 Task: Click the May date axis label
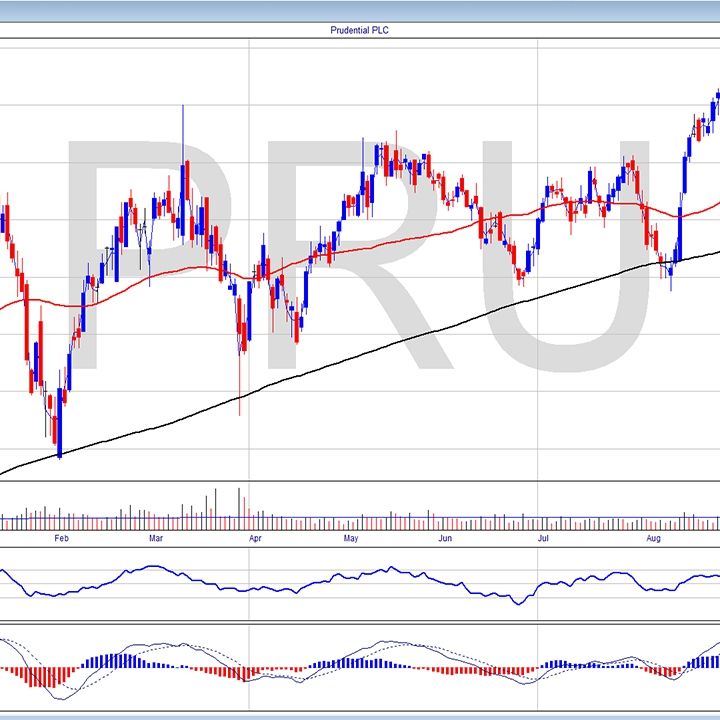point(350,539)
